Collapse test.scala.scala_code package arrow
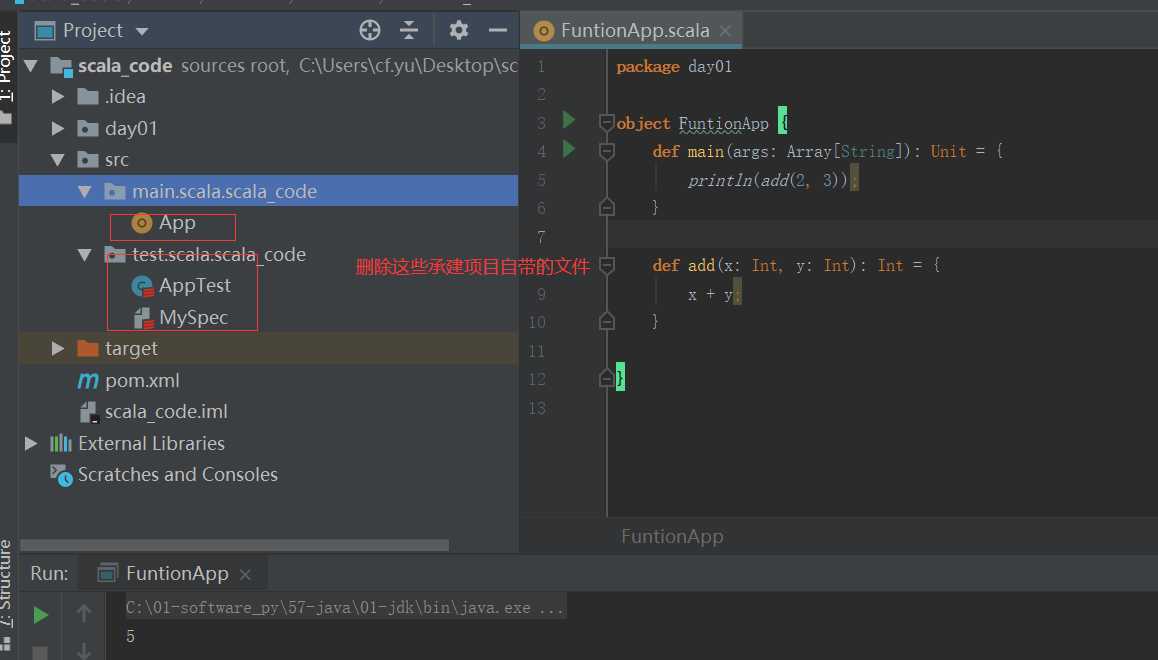Image resolution: width=1158 pixels, height=660 pixels. click(85, 255)
